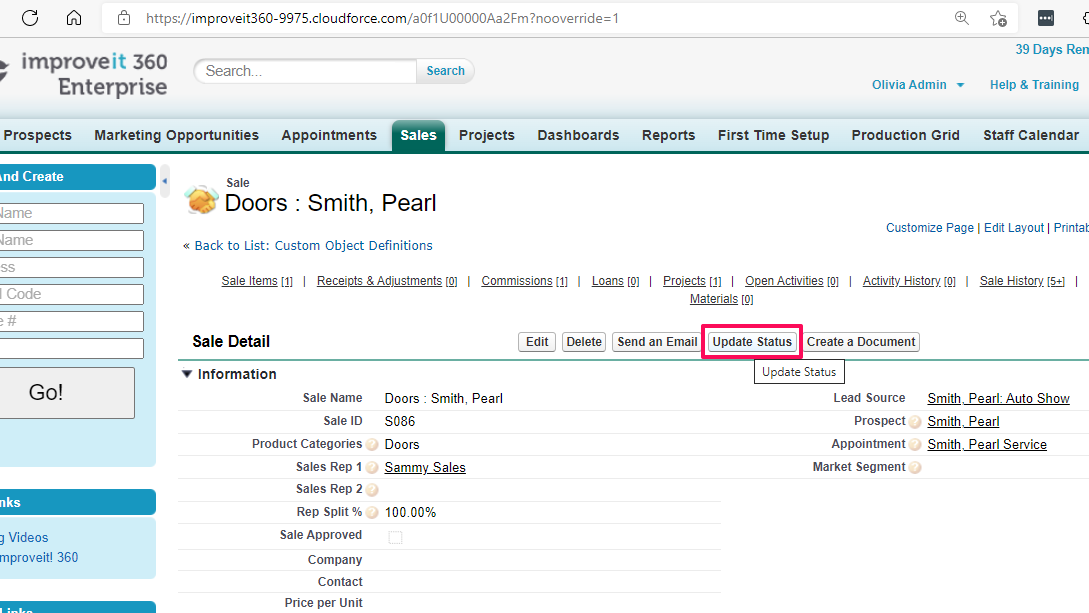Viewport: 1089px width, 613px height.
Task: Jump to Sale History list
Action: tap(1022, 281)
